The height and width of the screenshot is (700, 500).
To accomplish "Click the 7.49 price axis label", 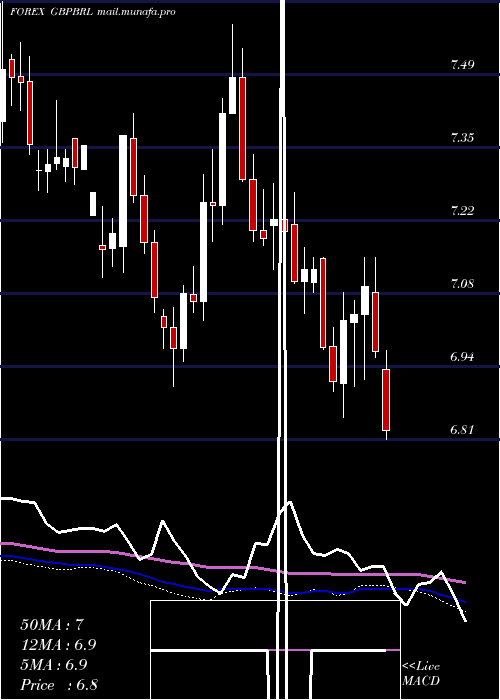I will pos(462,65).
